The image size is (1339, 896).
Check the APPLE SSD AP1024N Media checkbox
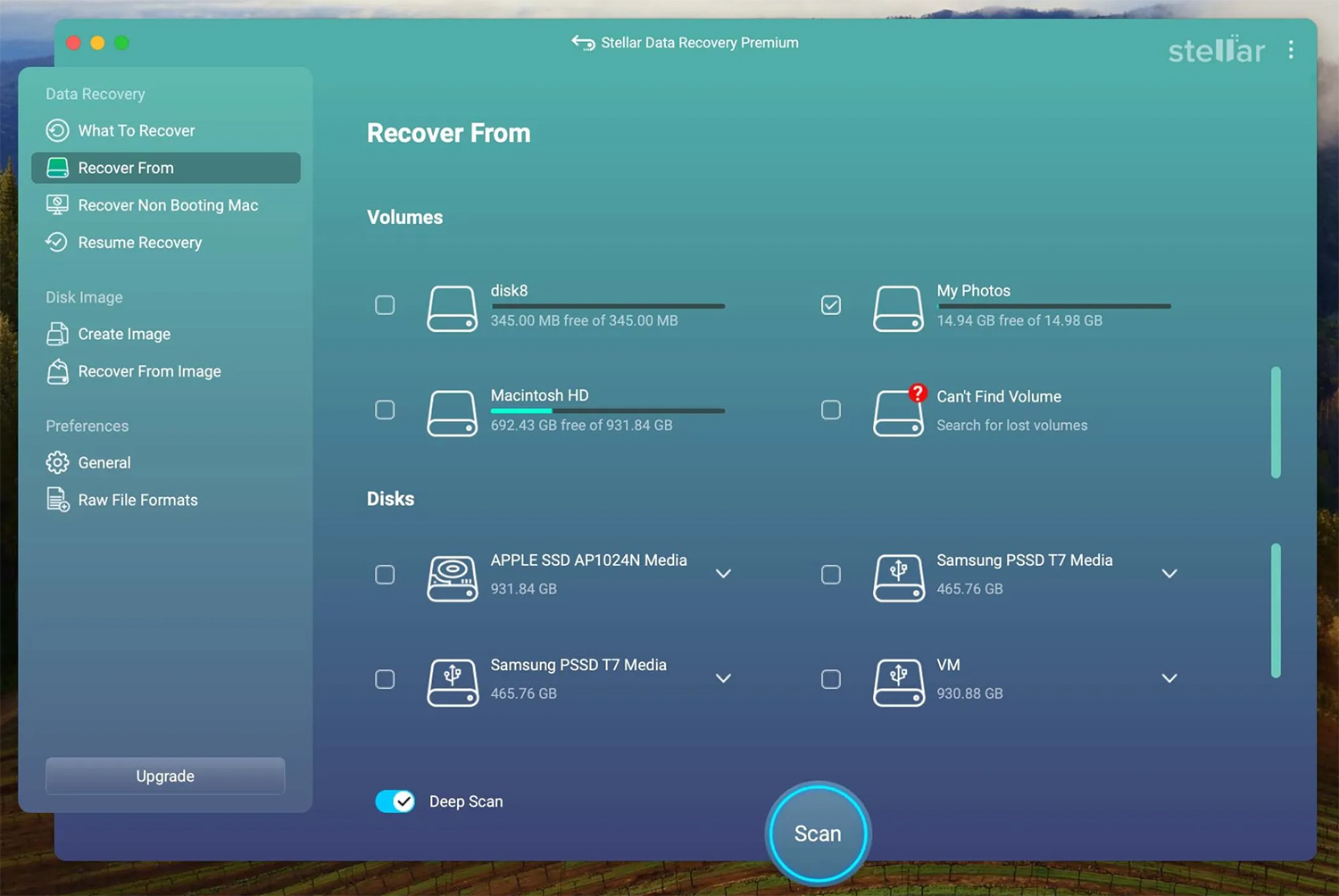coord(385,575)
